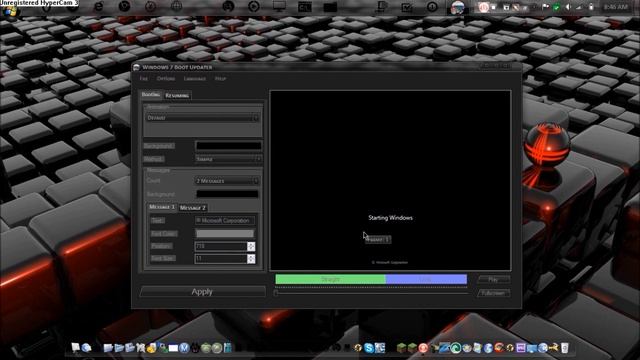Decrease Font Size with the down arrow
Screen dimensions: 640x360
tap(251, 261)
